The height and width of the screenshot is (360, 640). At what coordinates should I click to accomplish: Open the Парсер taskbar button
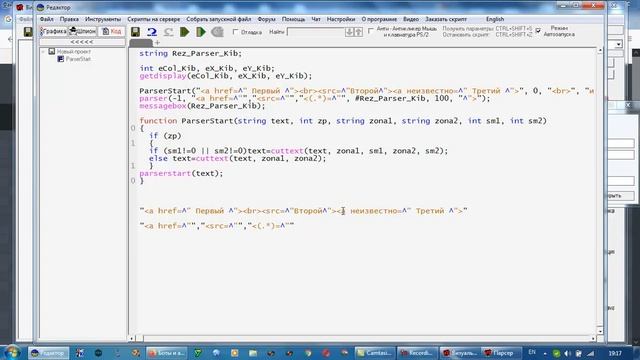pyautogui.click(x=502, y=353)
